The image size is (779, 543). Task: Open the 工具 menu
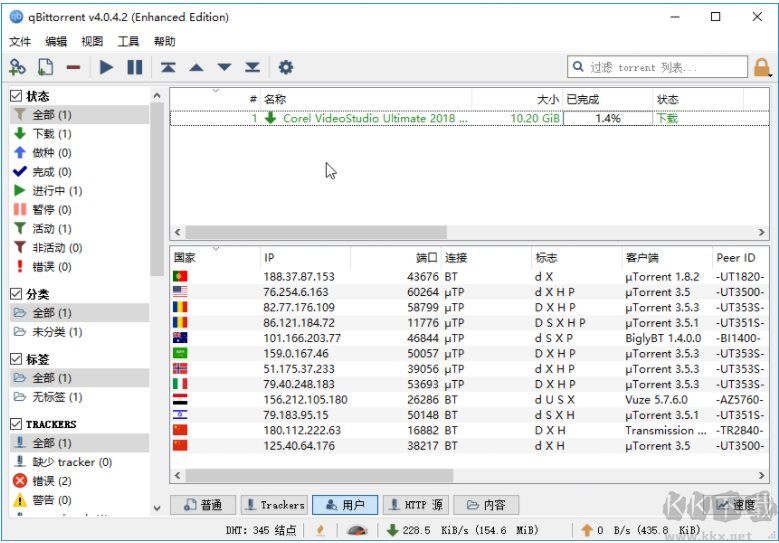pyautogui.click(x=128, y=41)
